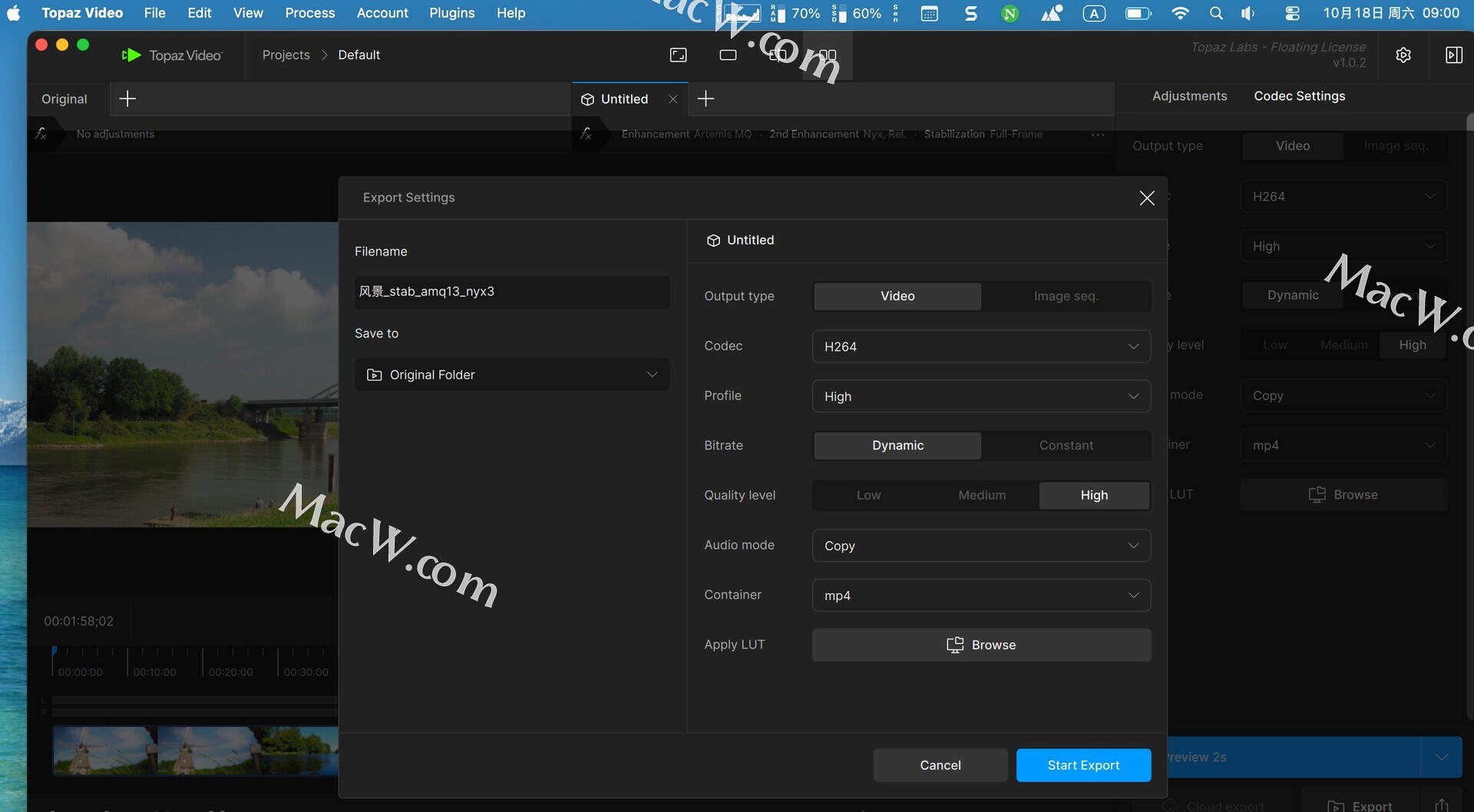Screen dimensions: 1474x812
Task: Set output type to Image seq.
Action: point(1066,296)
